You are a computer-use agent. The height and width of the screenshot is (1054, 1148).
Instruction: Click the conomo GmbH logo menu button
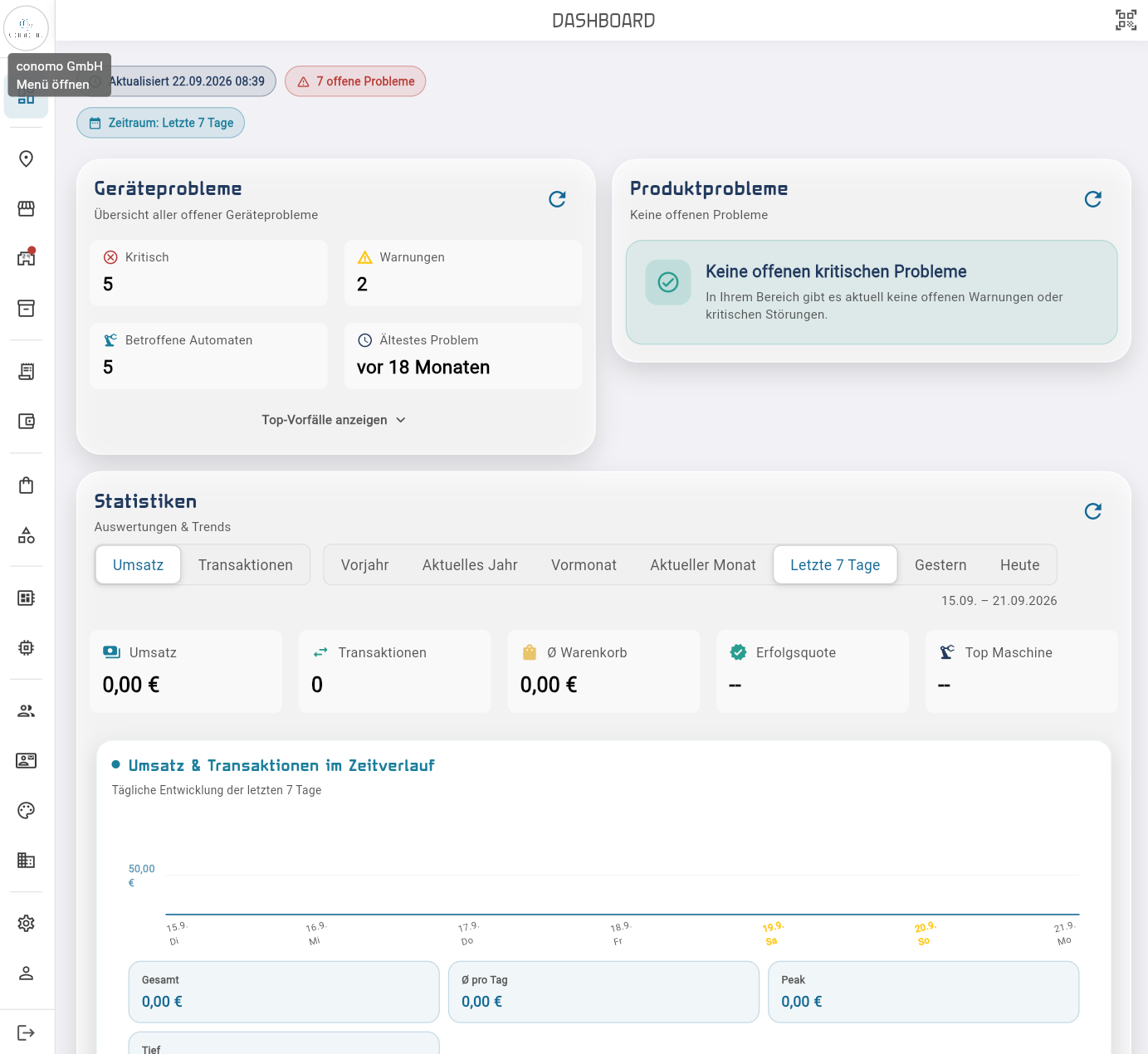tap(26, 28)
